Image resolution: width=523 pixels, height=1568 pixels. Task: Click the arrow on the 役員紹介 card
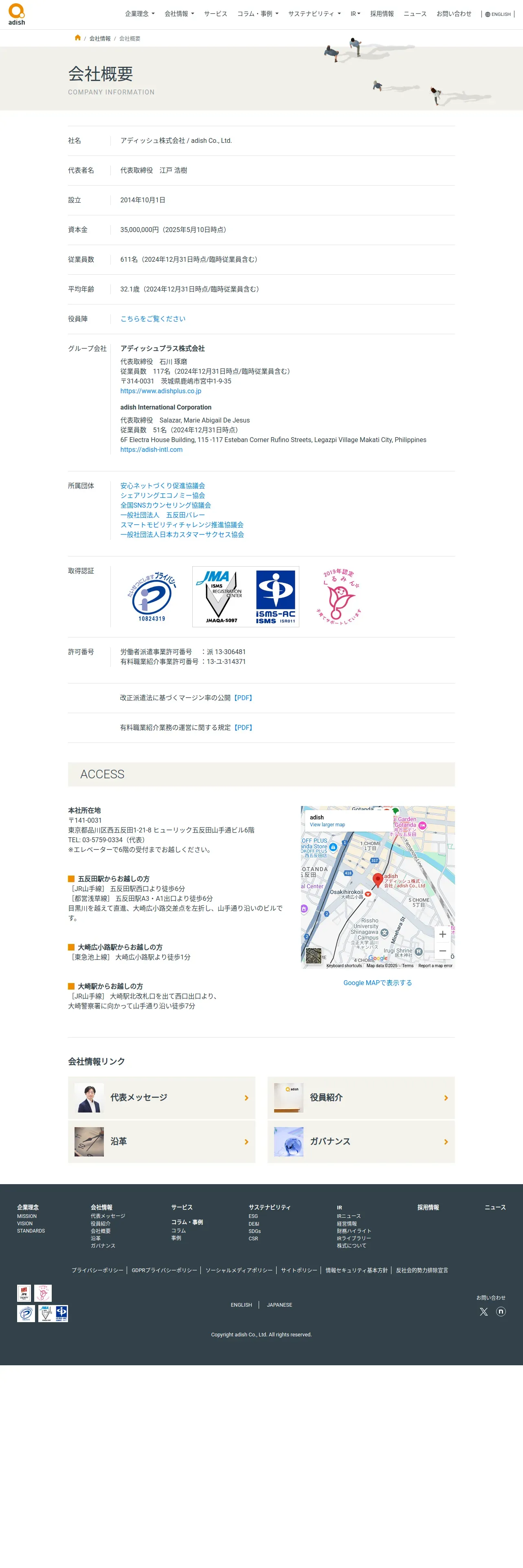(x=446, y=1098)
